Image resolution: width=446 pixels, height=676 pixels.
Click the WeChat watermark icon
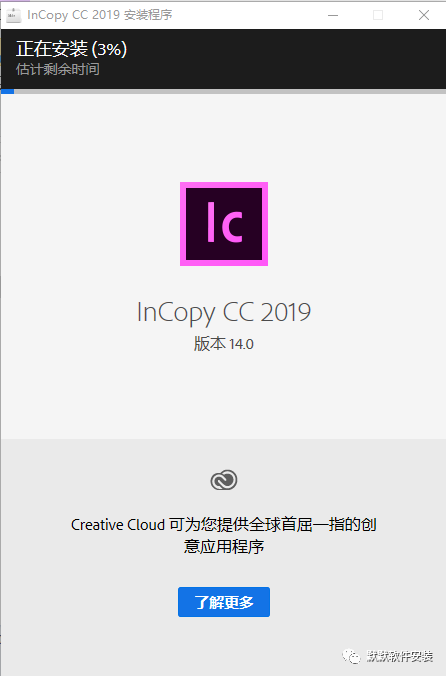[x=351, y=656]
